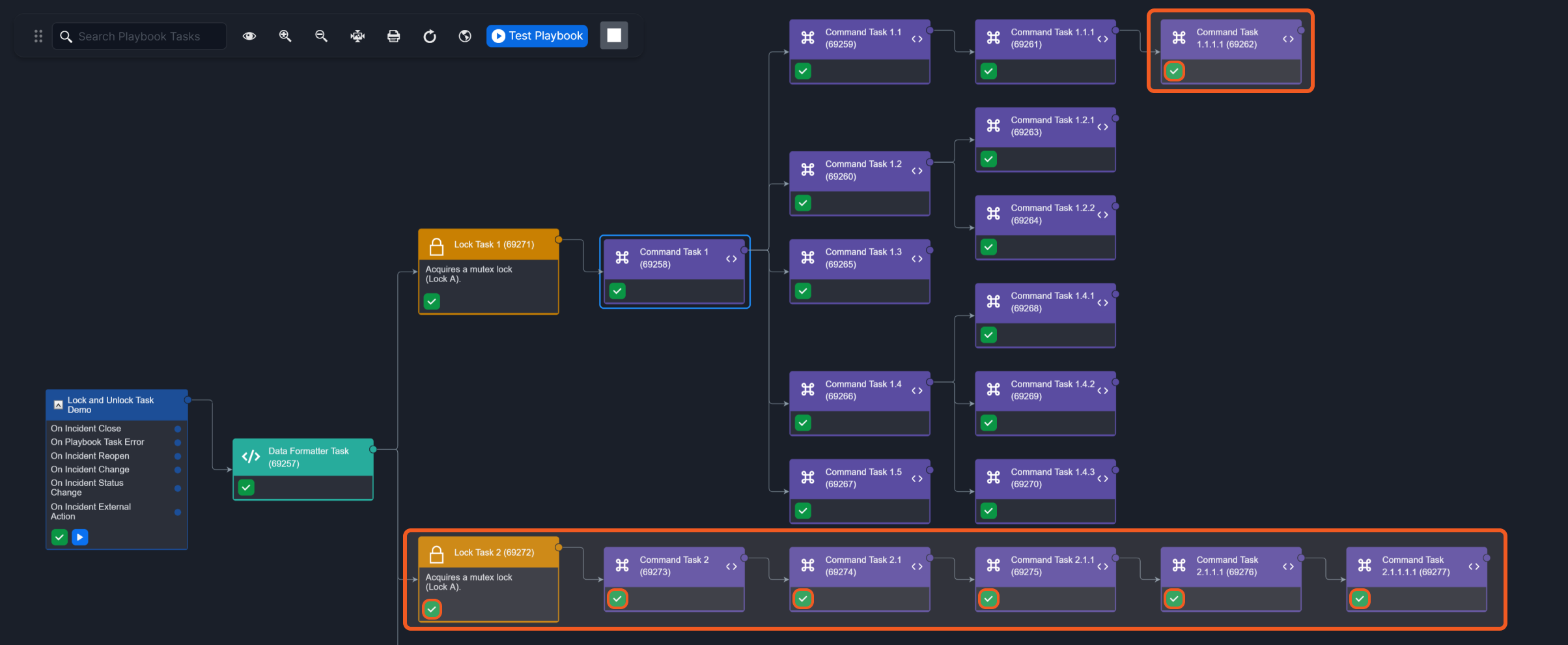Click the toolbar drag handle dots
This screenshot has width=1568, height=645.
coord(38,36)
